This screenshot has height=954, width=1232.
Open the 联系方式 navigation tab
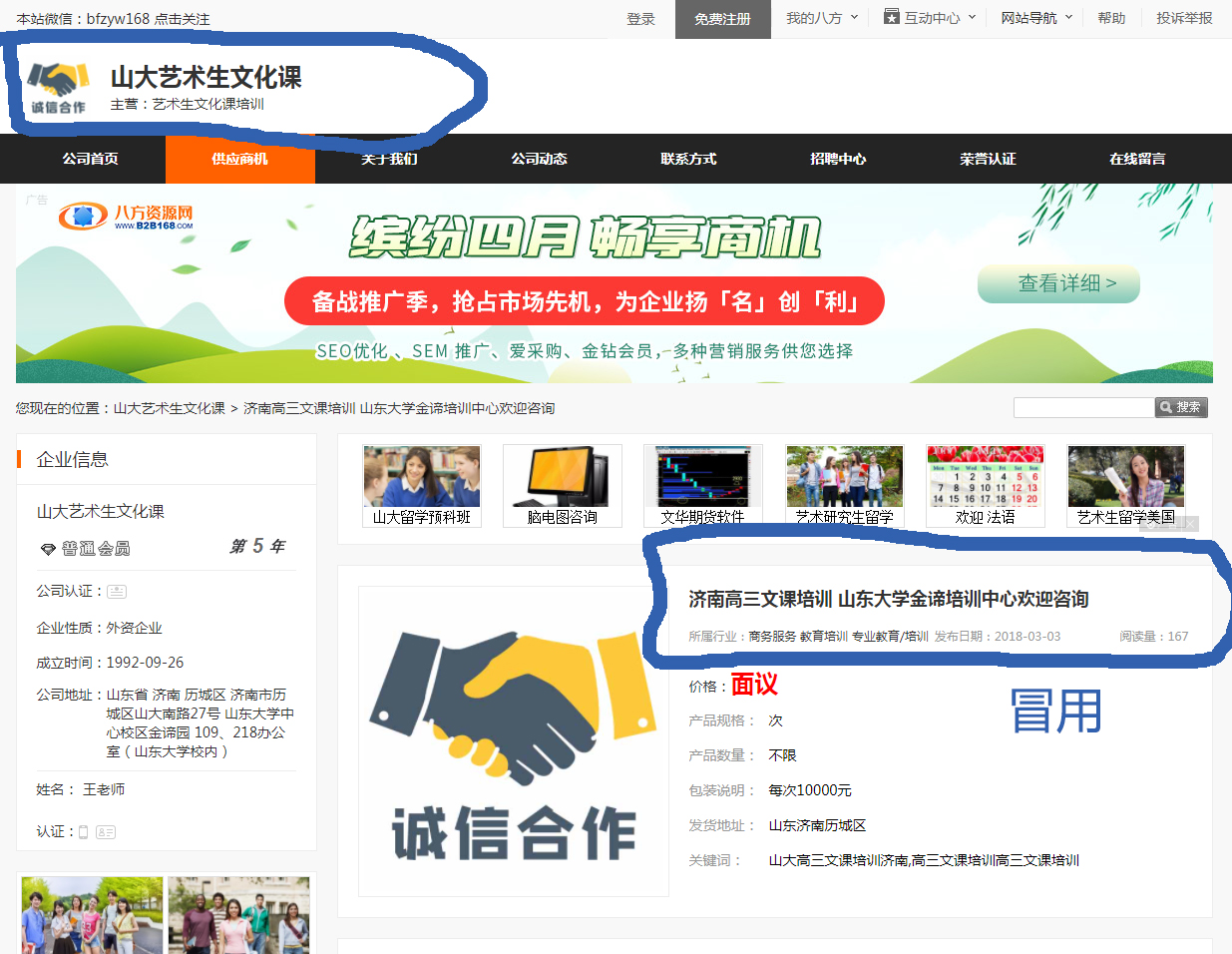tap(689, 159)
